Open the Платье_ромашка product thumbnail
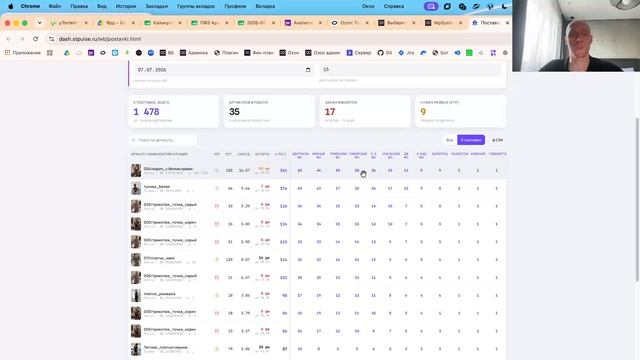 pyautogui.click(x=136, y=295)
